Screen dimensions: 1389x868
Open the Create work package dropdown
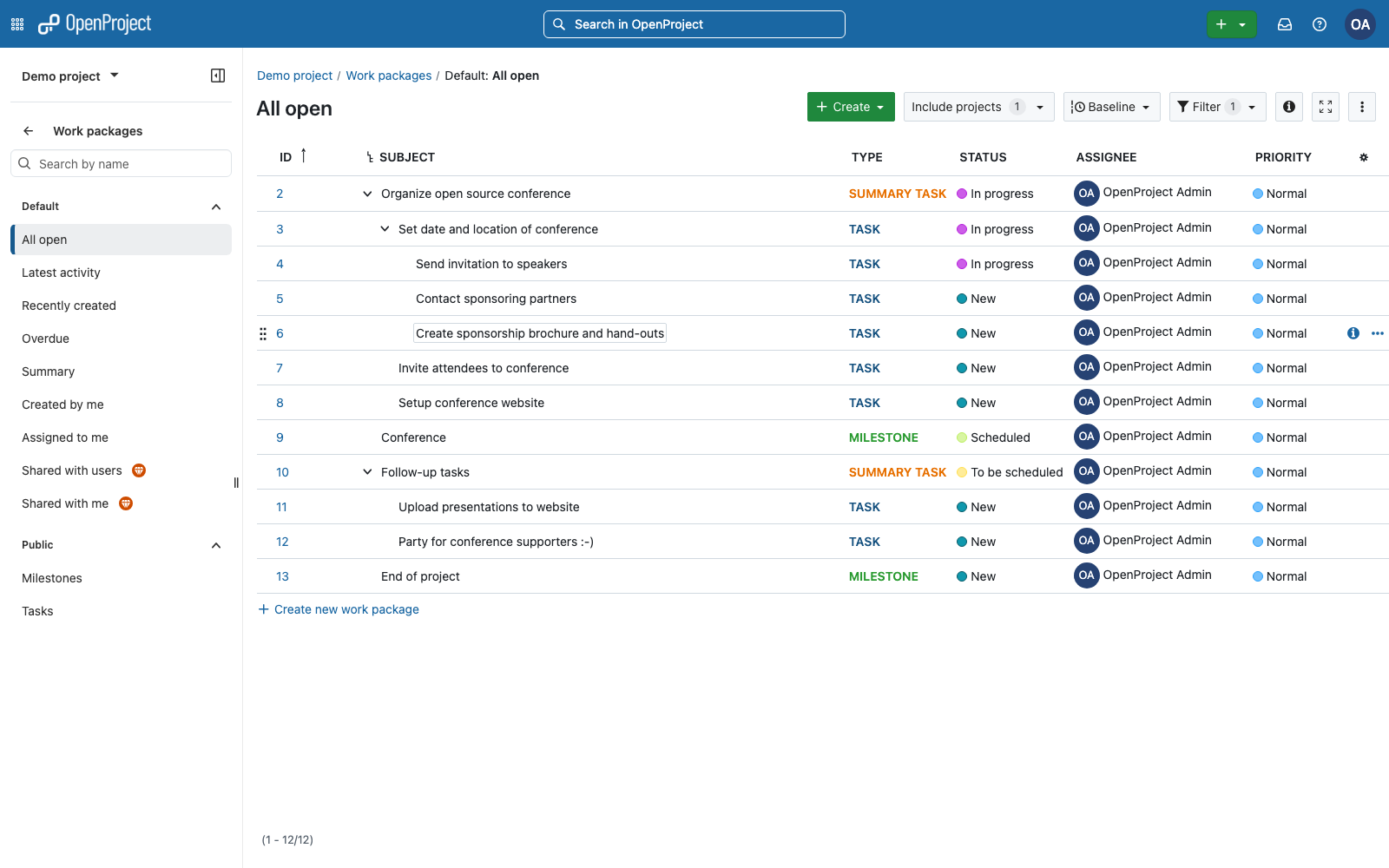851,107
